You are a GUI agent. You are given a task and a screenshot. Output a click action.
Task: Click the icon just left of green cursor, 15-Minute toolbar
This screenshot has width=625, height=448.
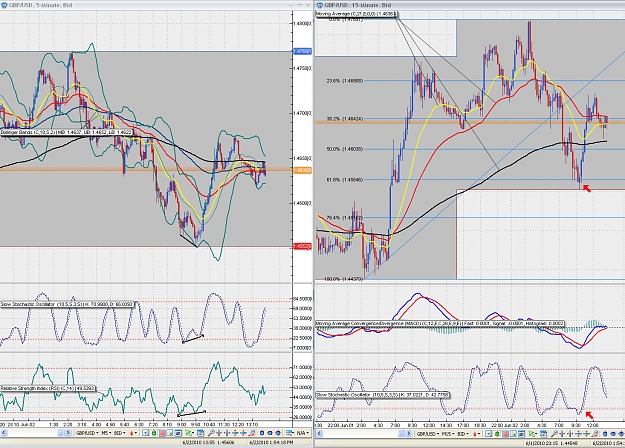click(x=522, y=434)
